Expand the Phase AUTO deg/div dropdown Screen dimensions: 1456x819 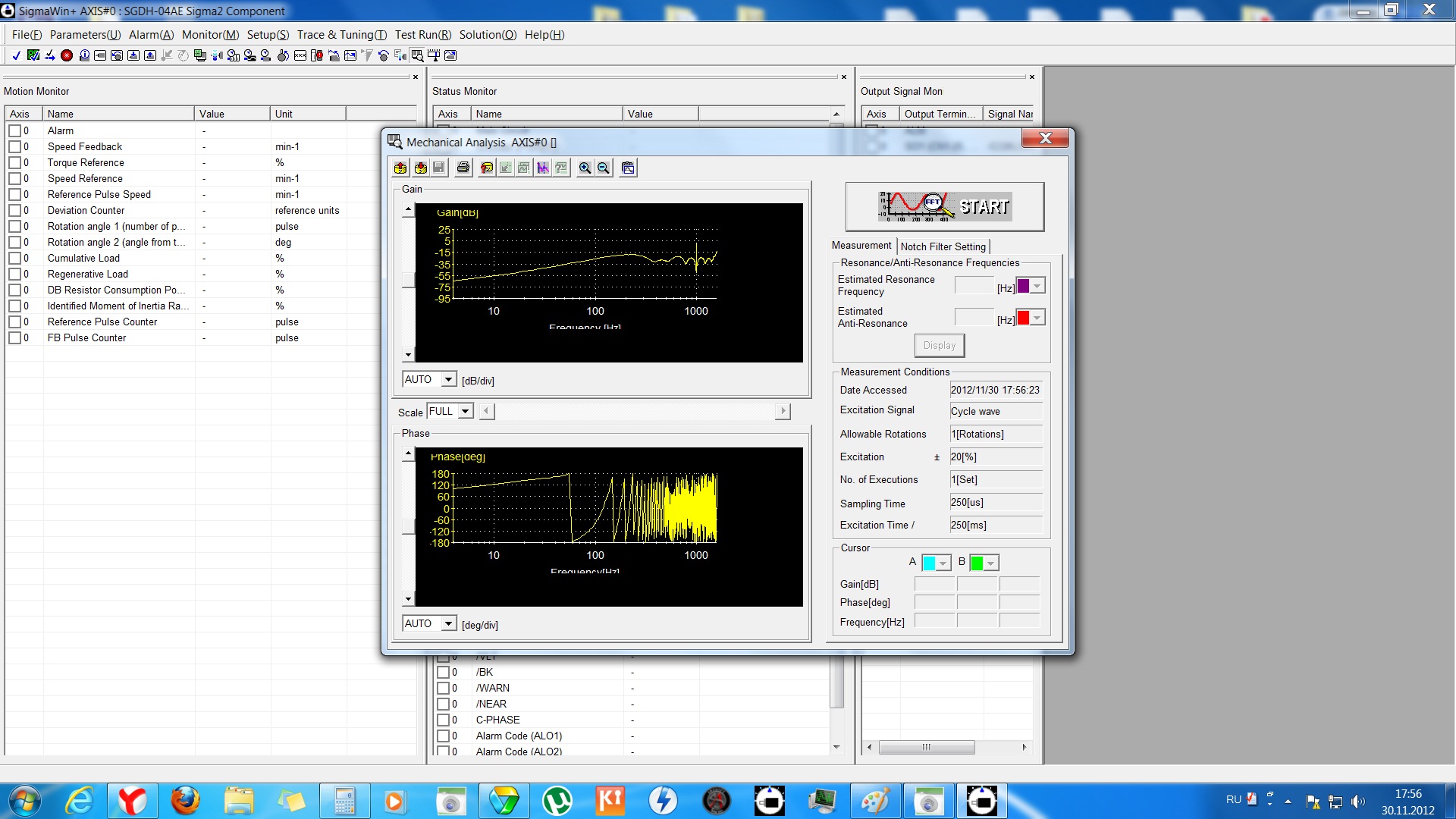click(x=448, y=623)
